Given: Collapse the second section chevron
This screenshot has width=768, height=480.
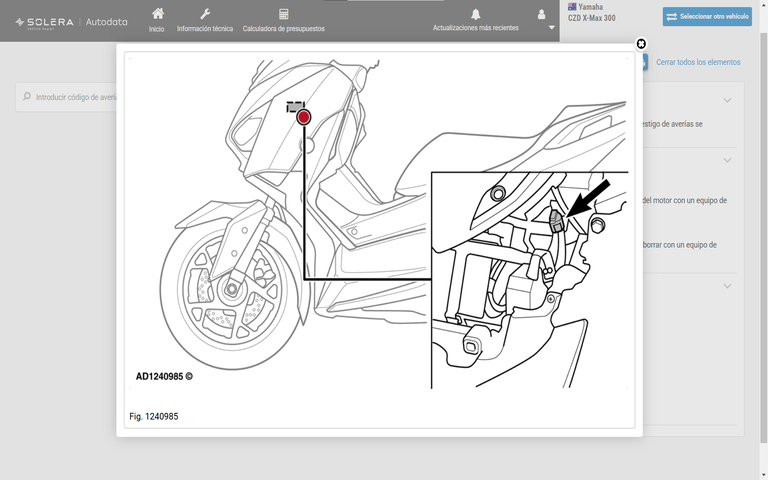Looking at the screenshot, I should tap(727, 160).
